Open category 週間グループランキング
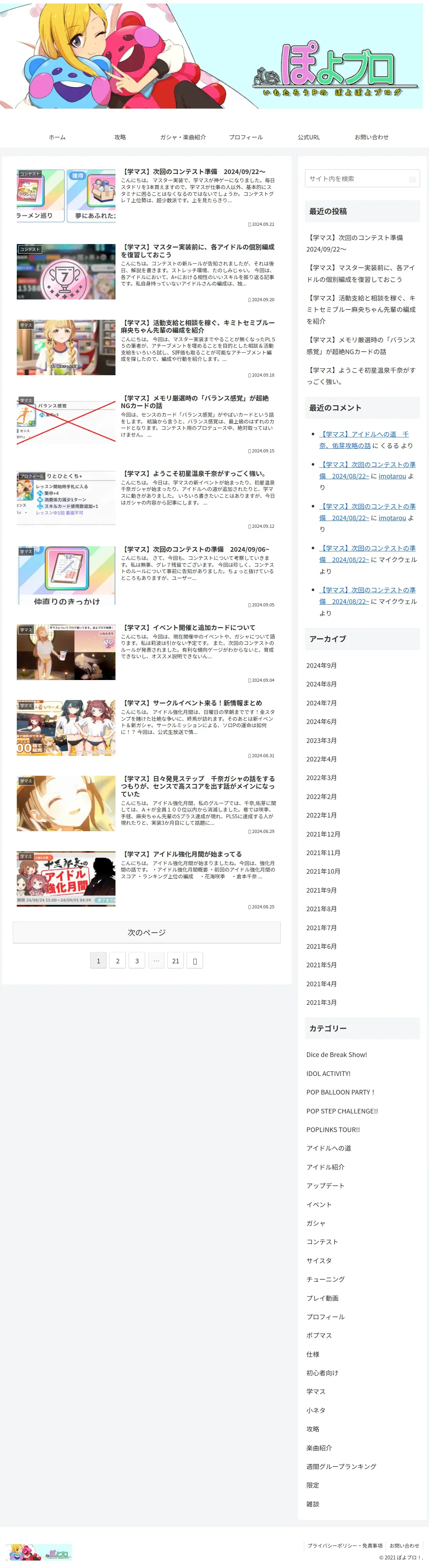The width and height of the screenshot is (429, 1568). [x=341, y=1467]
